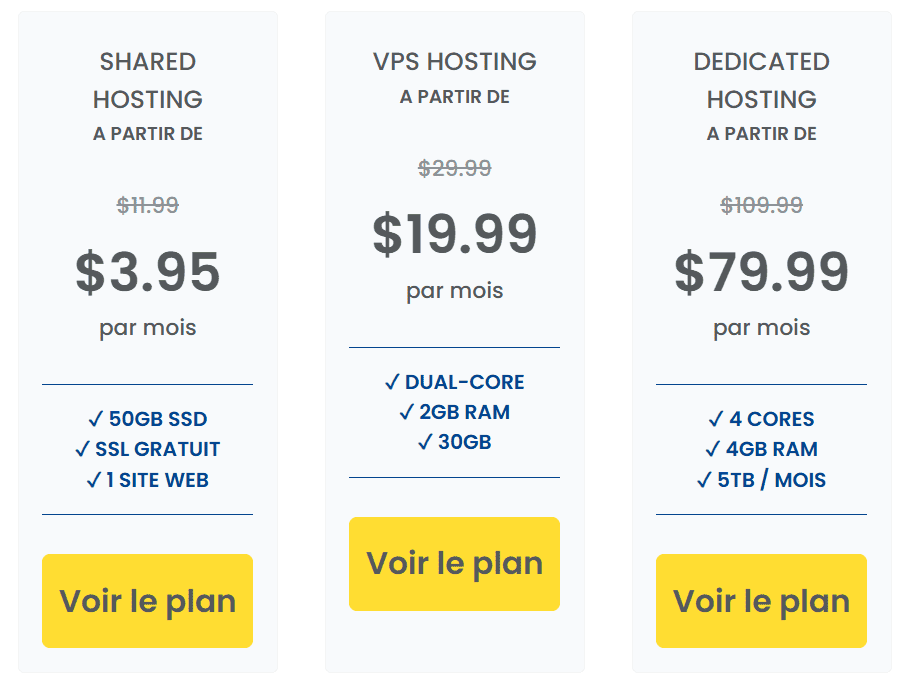Open the VPS Hosting Voir le plan button

pos(454,564)
